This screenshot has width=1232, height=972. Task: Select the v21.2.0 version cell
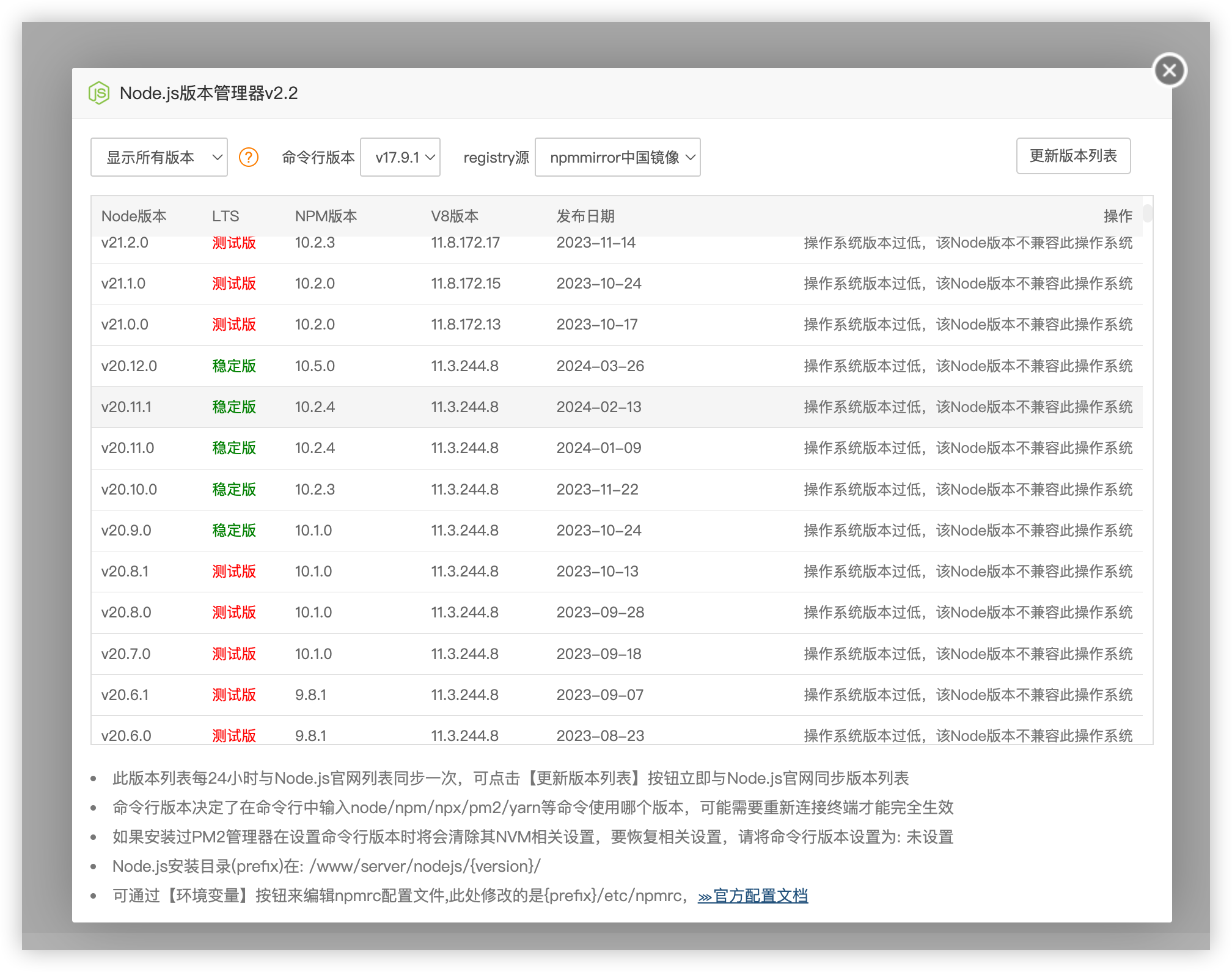[x=125, y=243]
